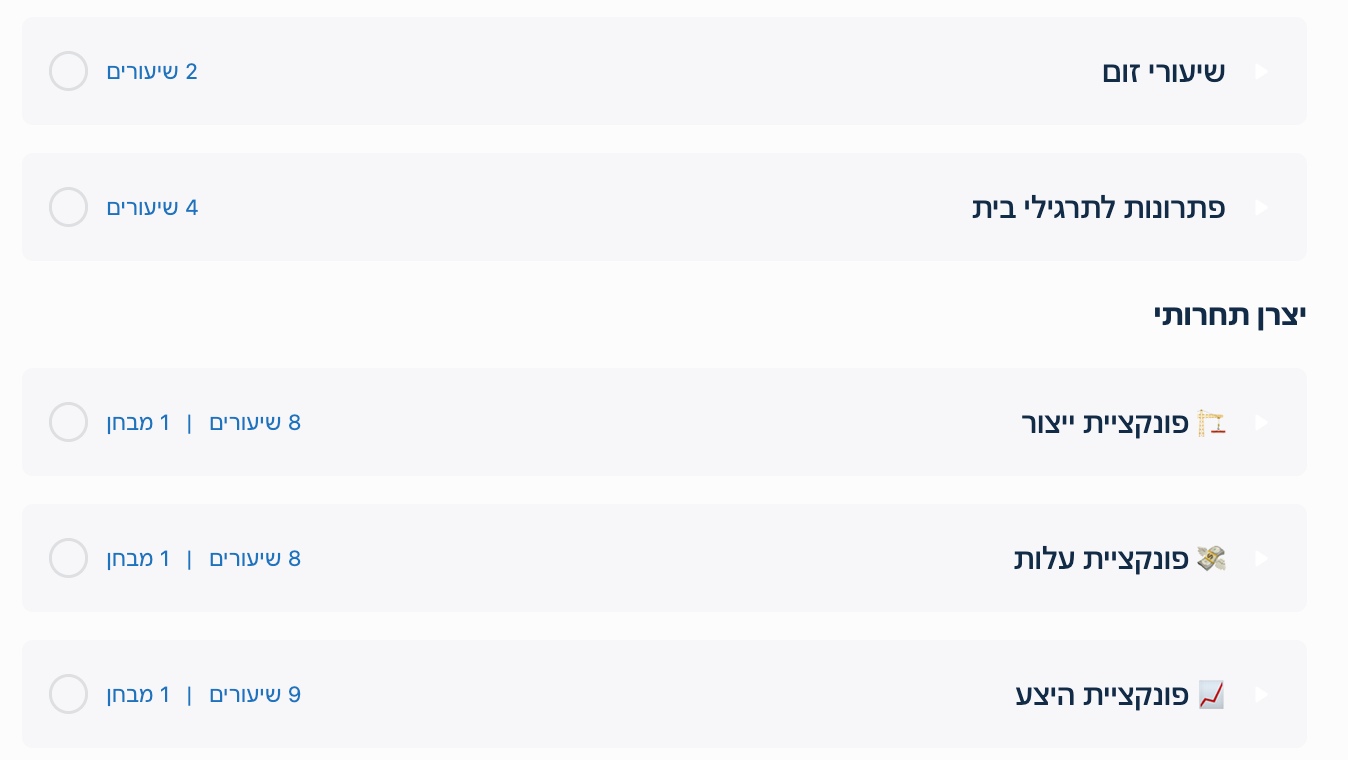1348x760 pixels.
Task: Expand the פתרונות לתרגילי בית section arrow
Action: pos(1261,208)
